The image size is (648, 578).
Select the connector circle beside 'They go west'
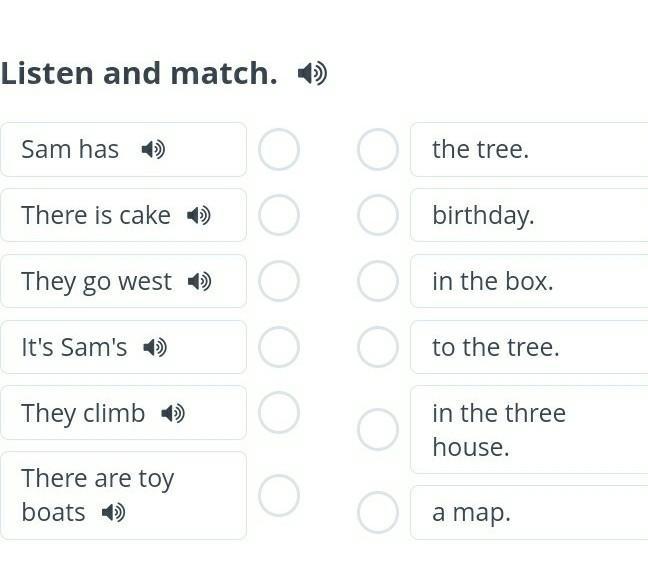[279, 281]
